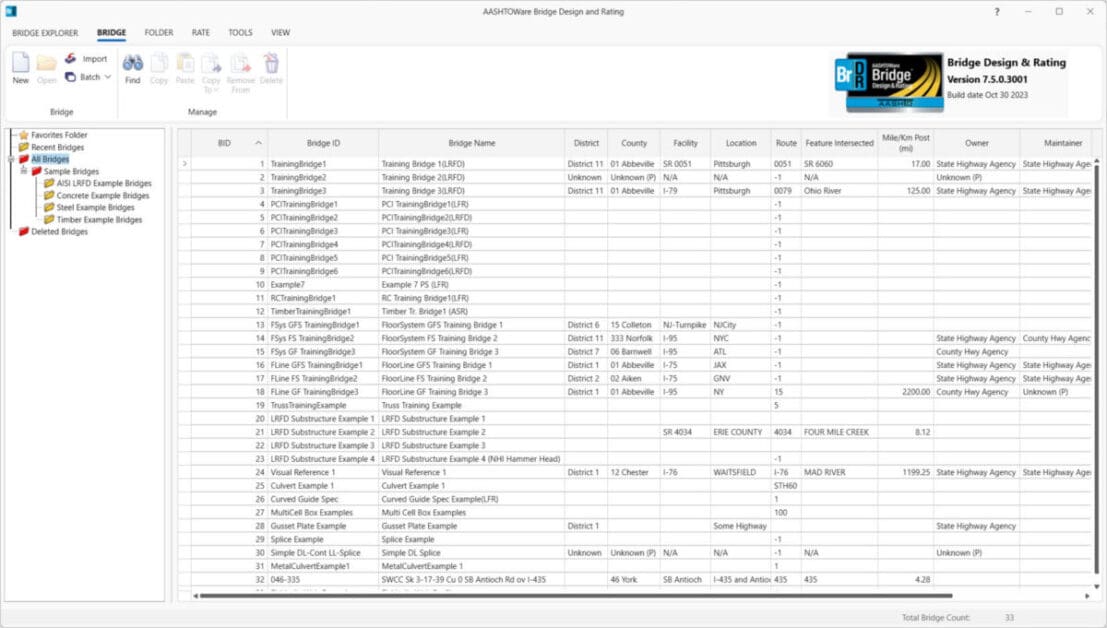Viewport: 1107px width, 628px height.
Task: Switch to the TOOLS ribbon tab
Action: (x=240, y=32)
